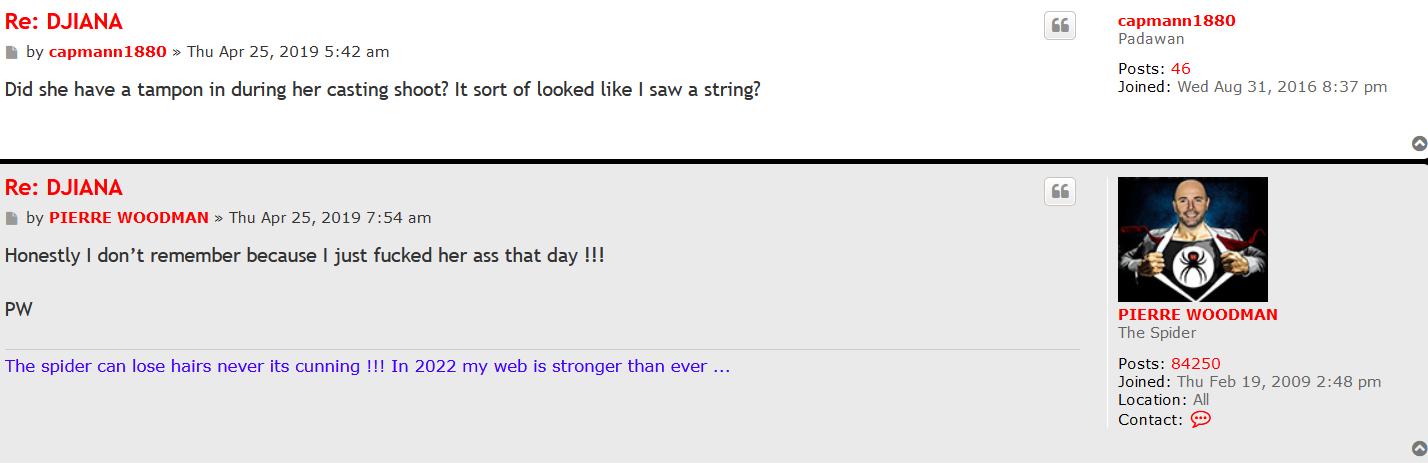This screenshot has height=463, width=1428.
Task: Click the back-to-top arrow under the second post
Action: (x=1418, y=448)
